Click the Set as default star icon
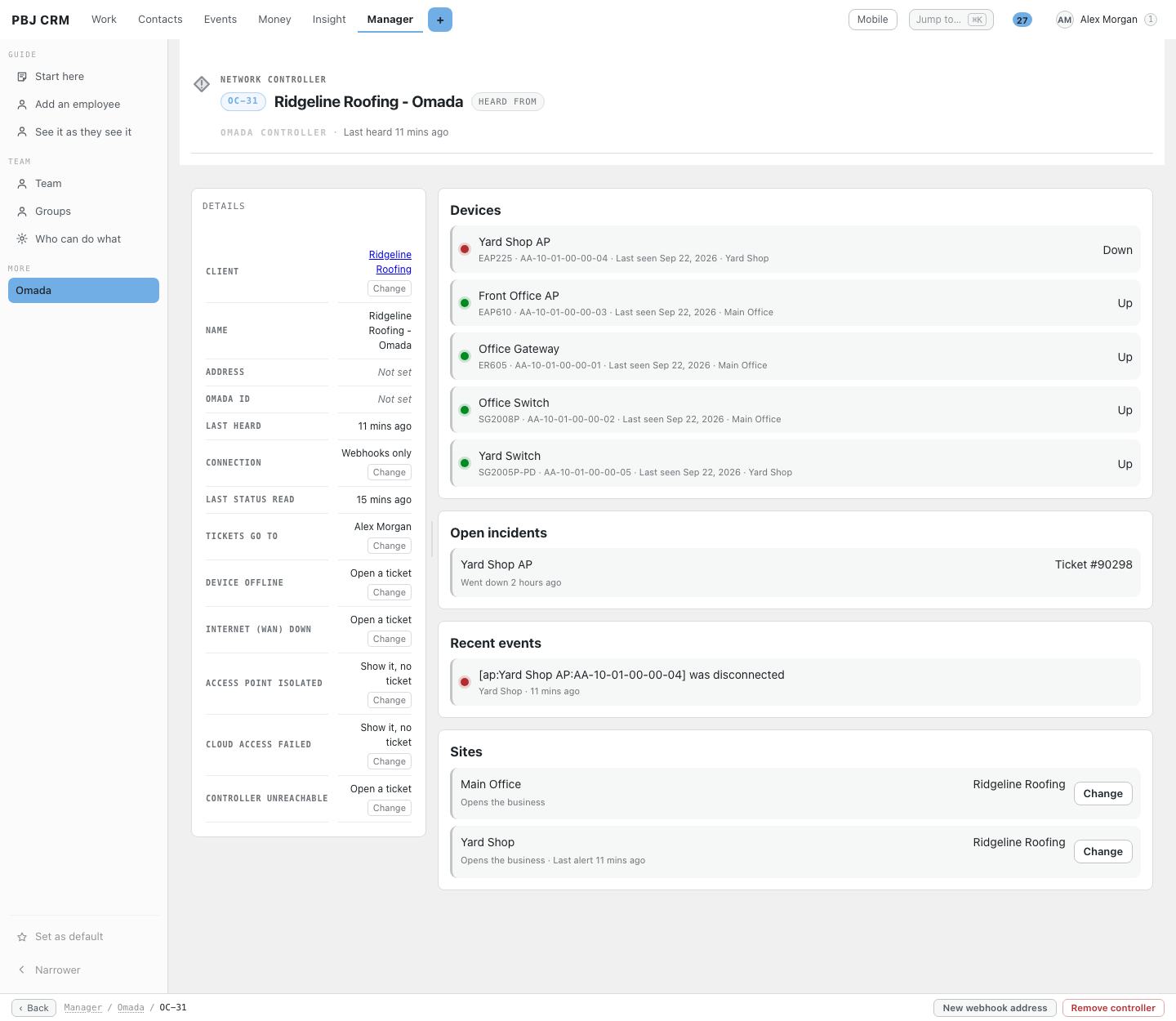Screen dimensions: 1176x1021 22,937
